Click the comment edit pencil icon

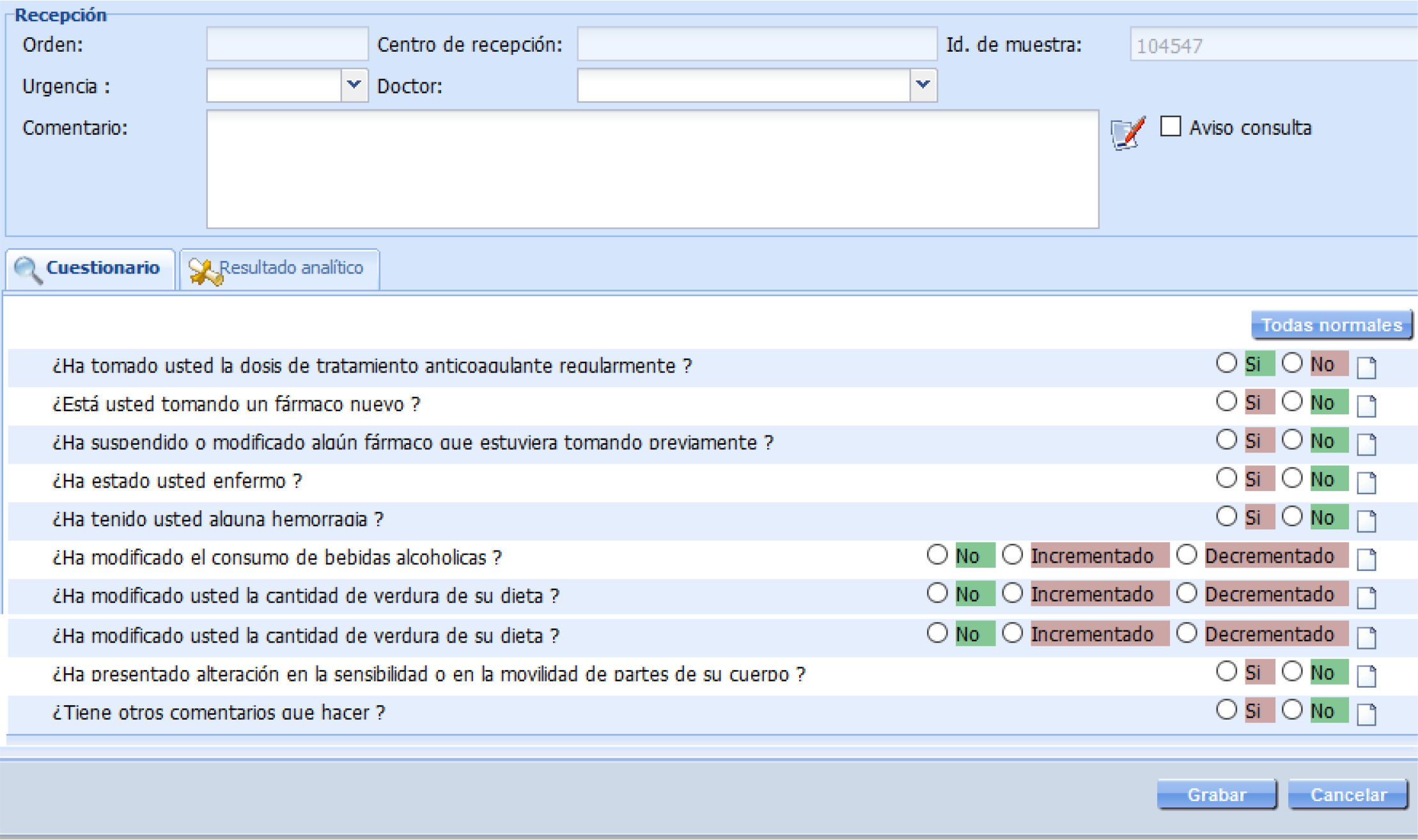pyautogui.click(x=1128, y=133)
